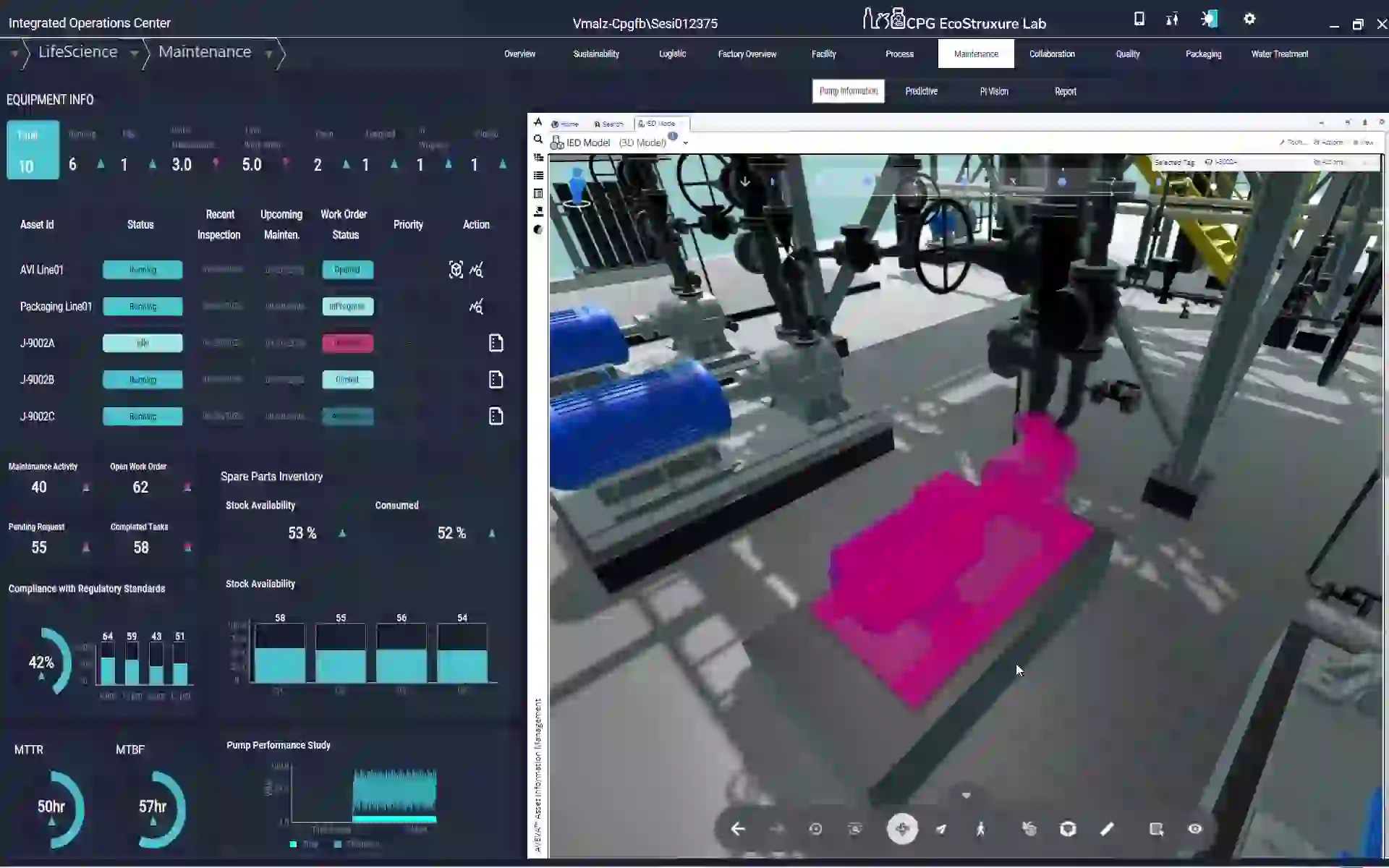Click the list icon in AVEVA left sidebar
This screenshot has height=868, width=1389.
click(x=538, y=175)
